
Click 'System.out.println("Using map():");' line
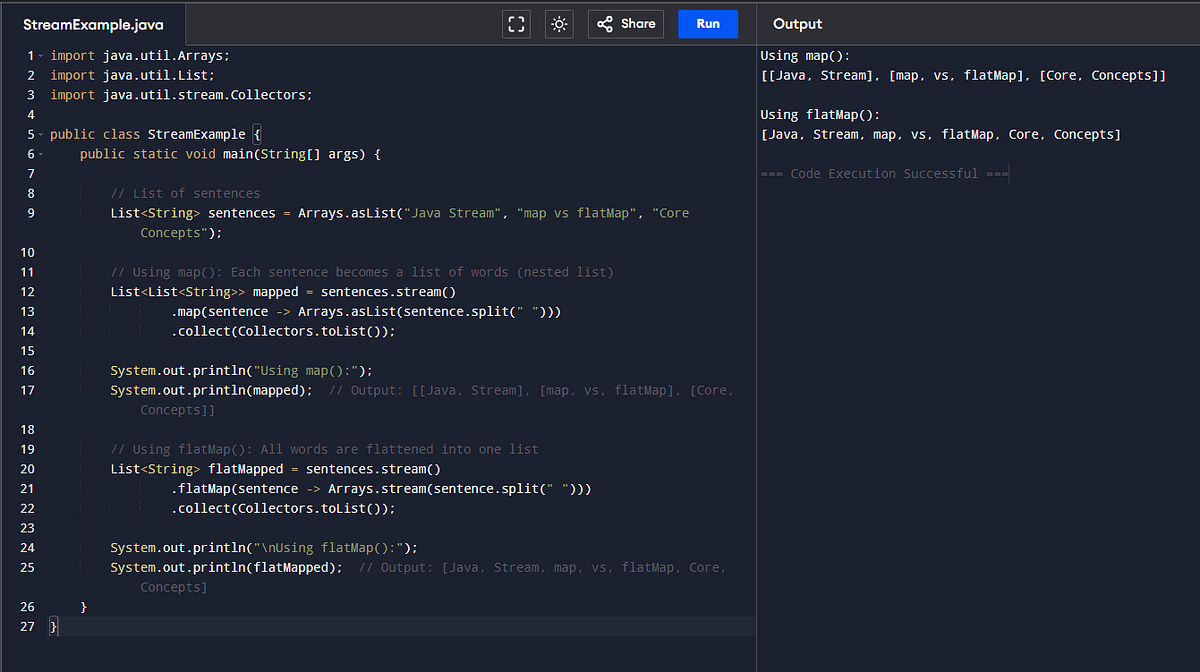(x=241, y=370)
